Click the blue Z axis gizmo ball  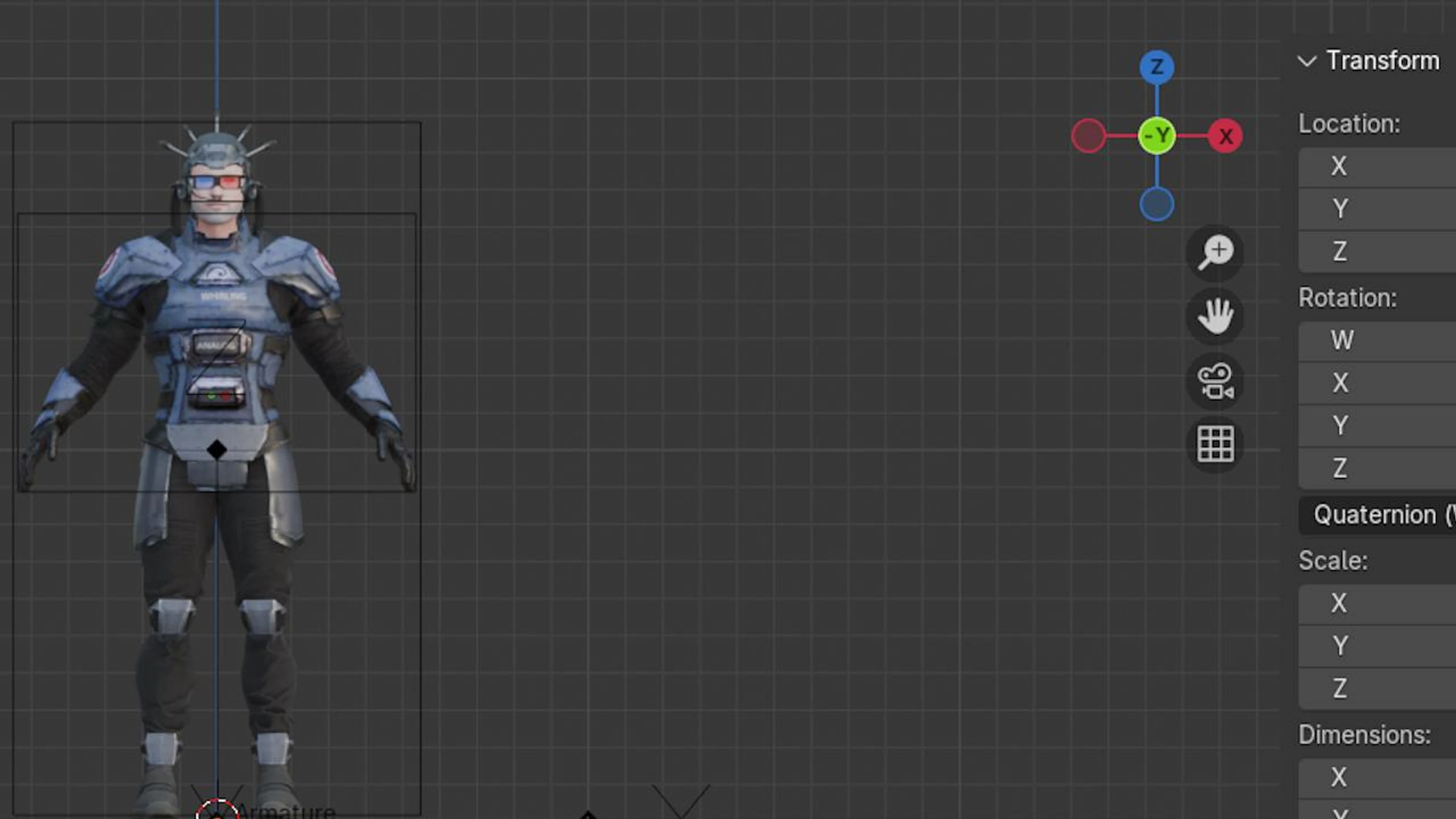click(x=1156, y=67)
